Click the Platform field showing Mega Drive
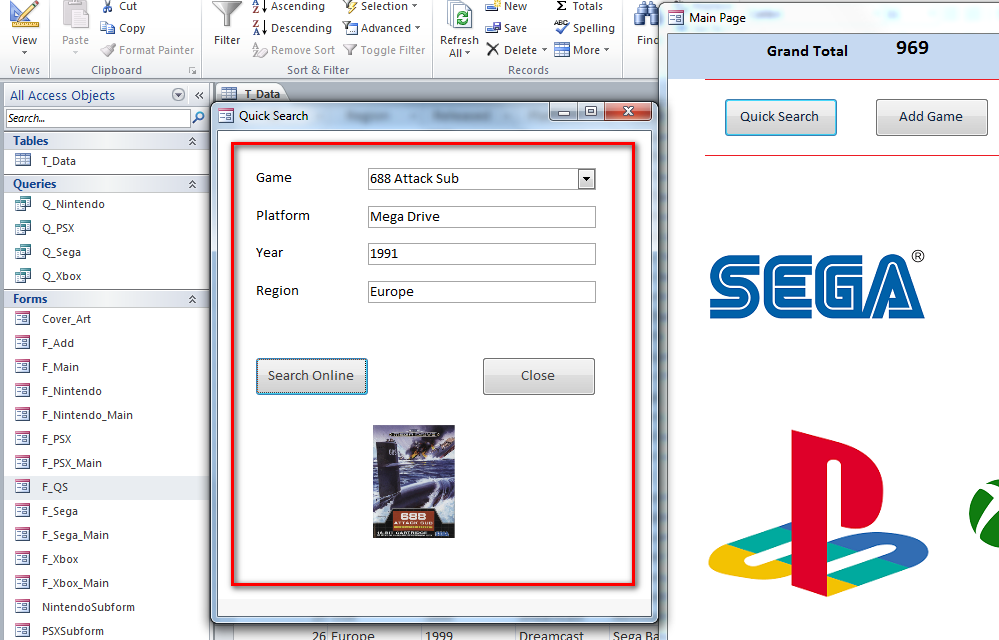 pos(482,217)
